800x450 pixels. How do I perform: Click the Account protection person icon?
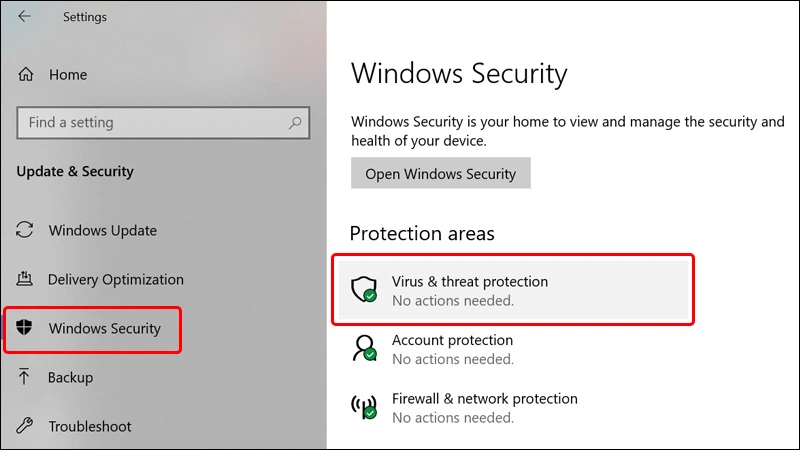pos(363,348)
